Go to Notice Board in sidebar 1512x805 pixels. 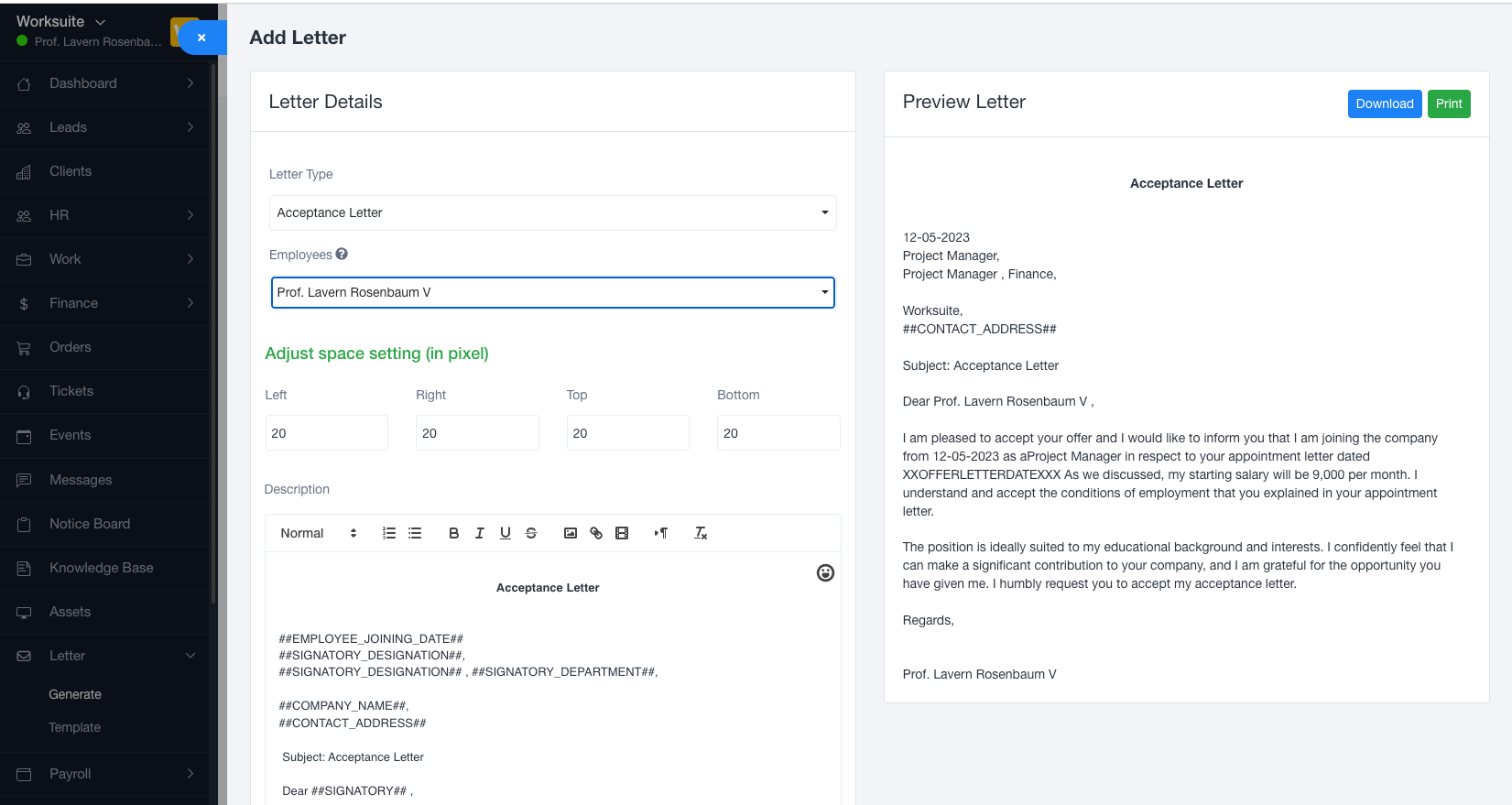pos(90,524)
